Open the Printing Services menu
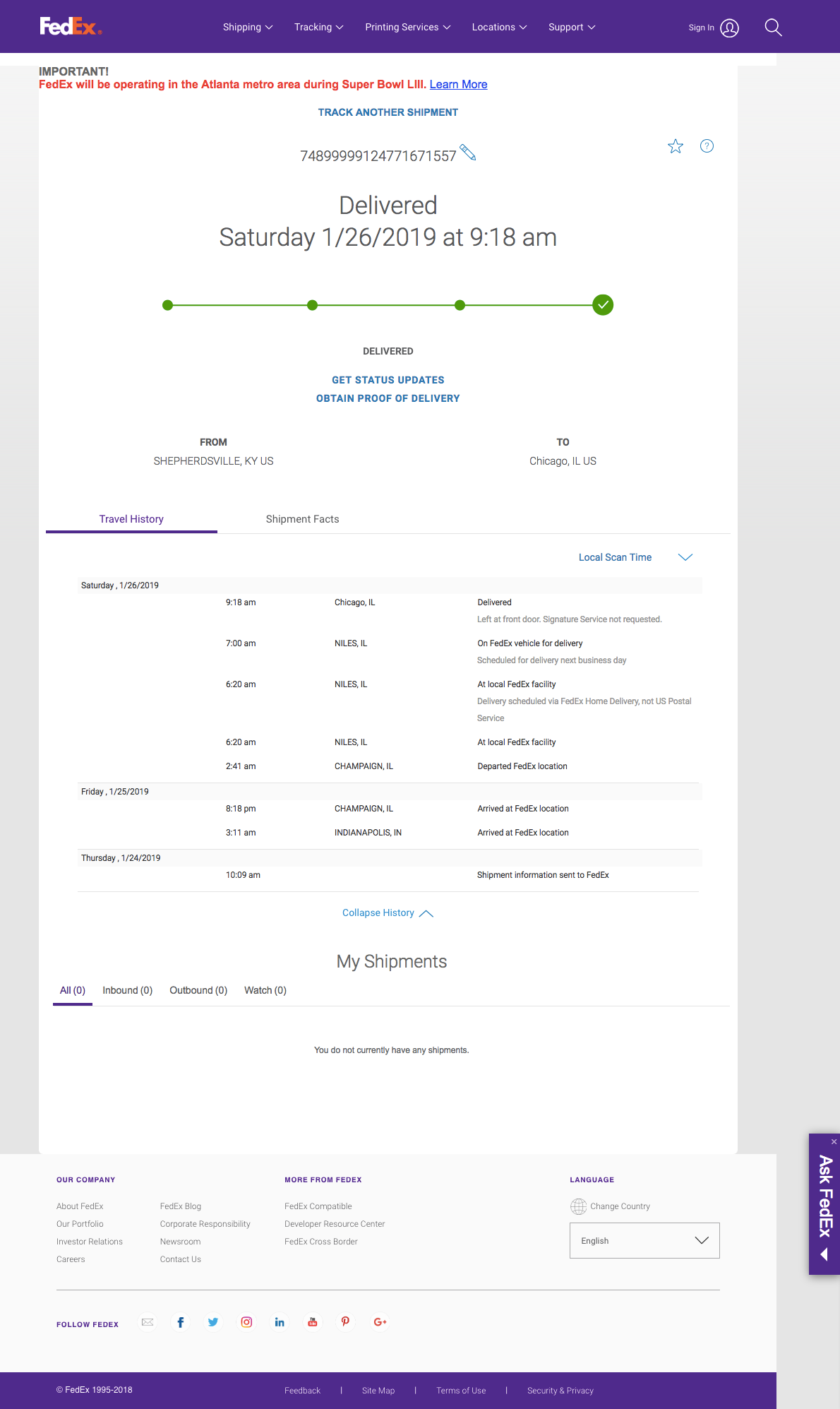The width and height of the screenshot is (840, 1409). pos(408,28)
